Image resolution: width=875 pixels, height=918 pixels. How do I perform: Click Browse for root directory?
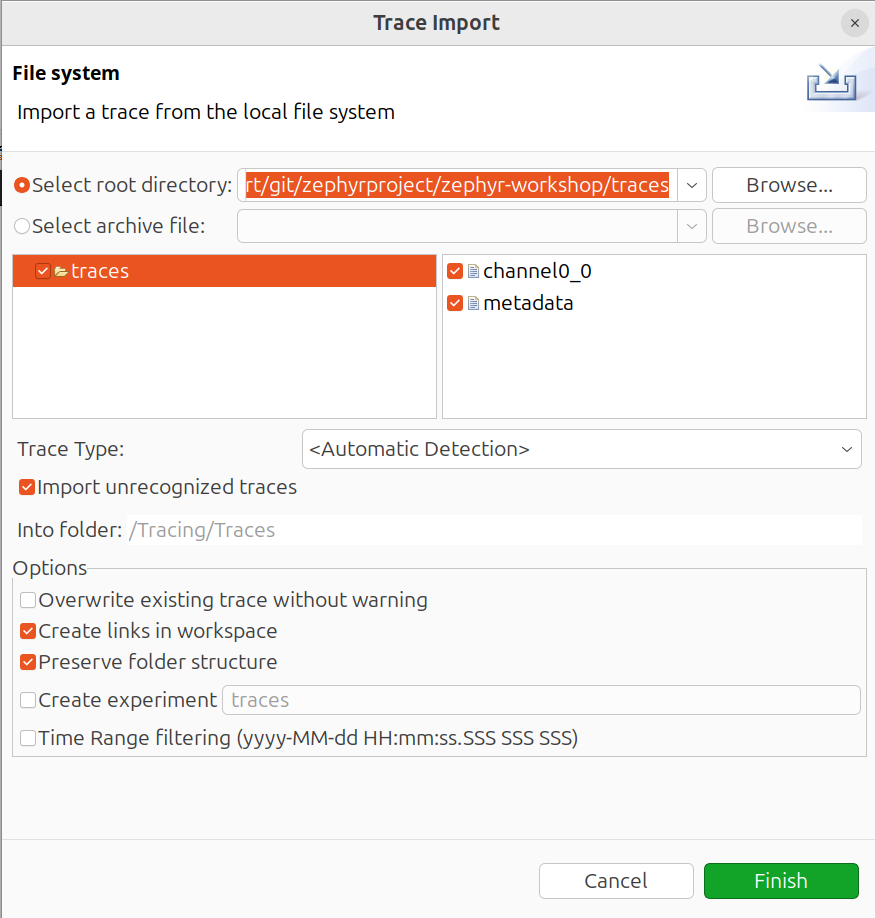click(x=789, y=185)
